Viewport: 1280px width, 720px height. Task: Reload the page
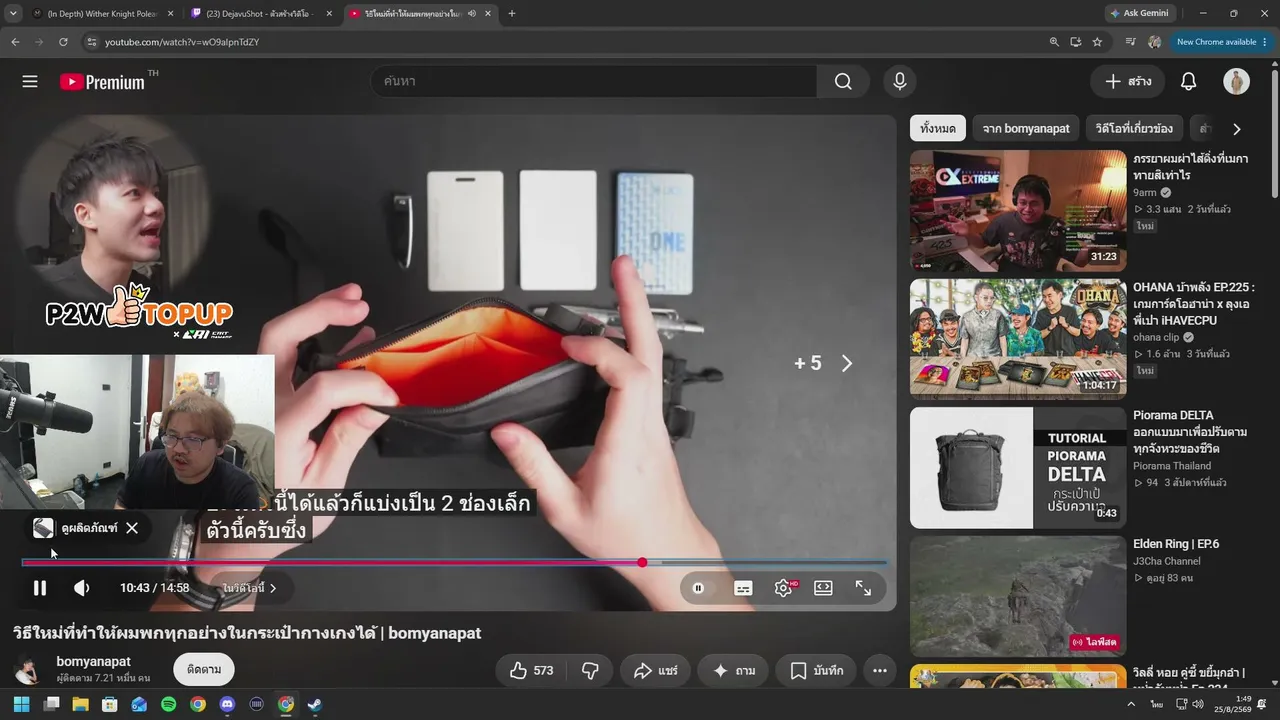click(63, 42)
